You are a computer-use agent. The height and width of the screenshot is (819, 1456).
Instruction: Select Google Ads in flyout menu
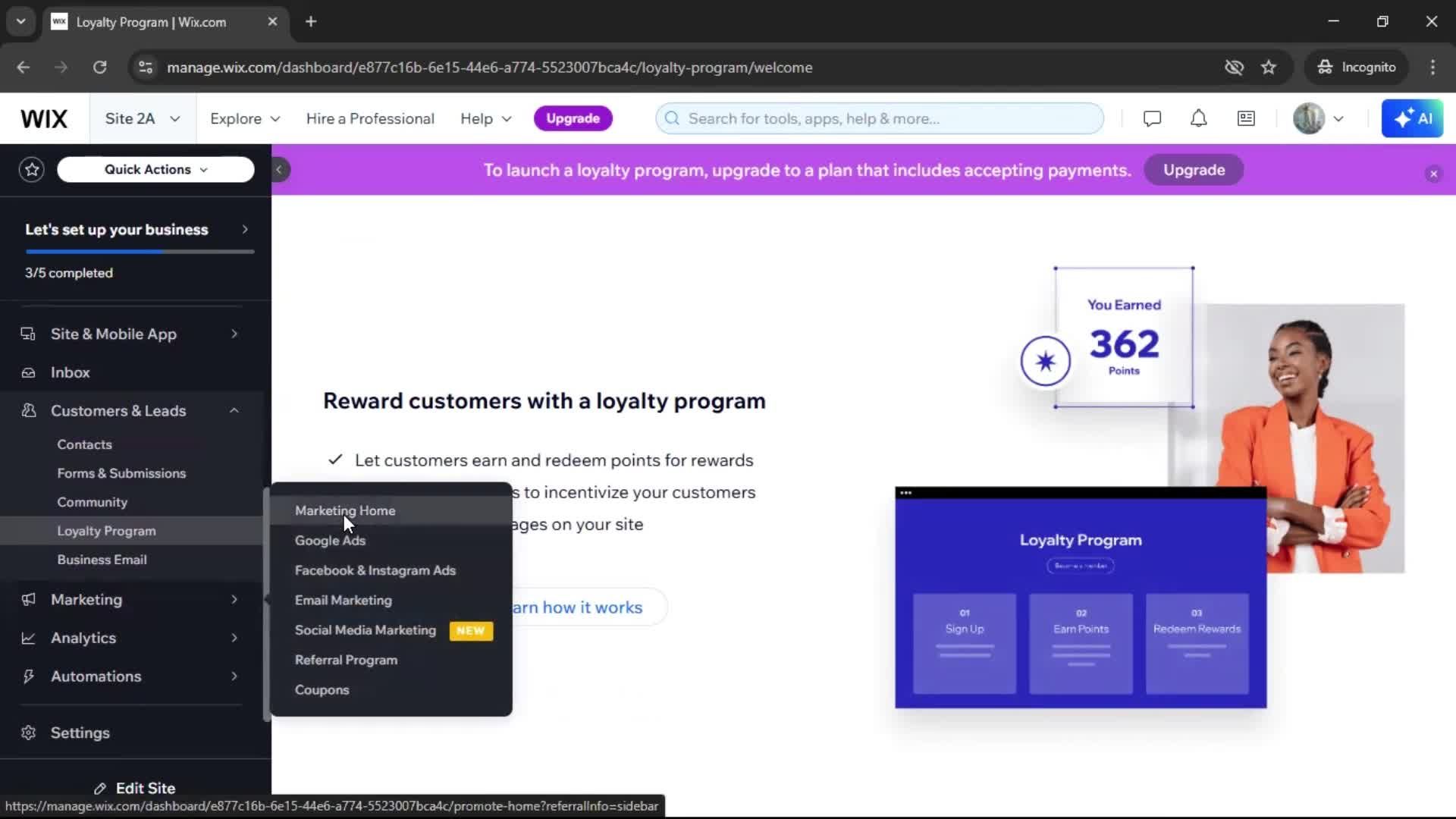pos(391,541)
